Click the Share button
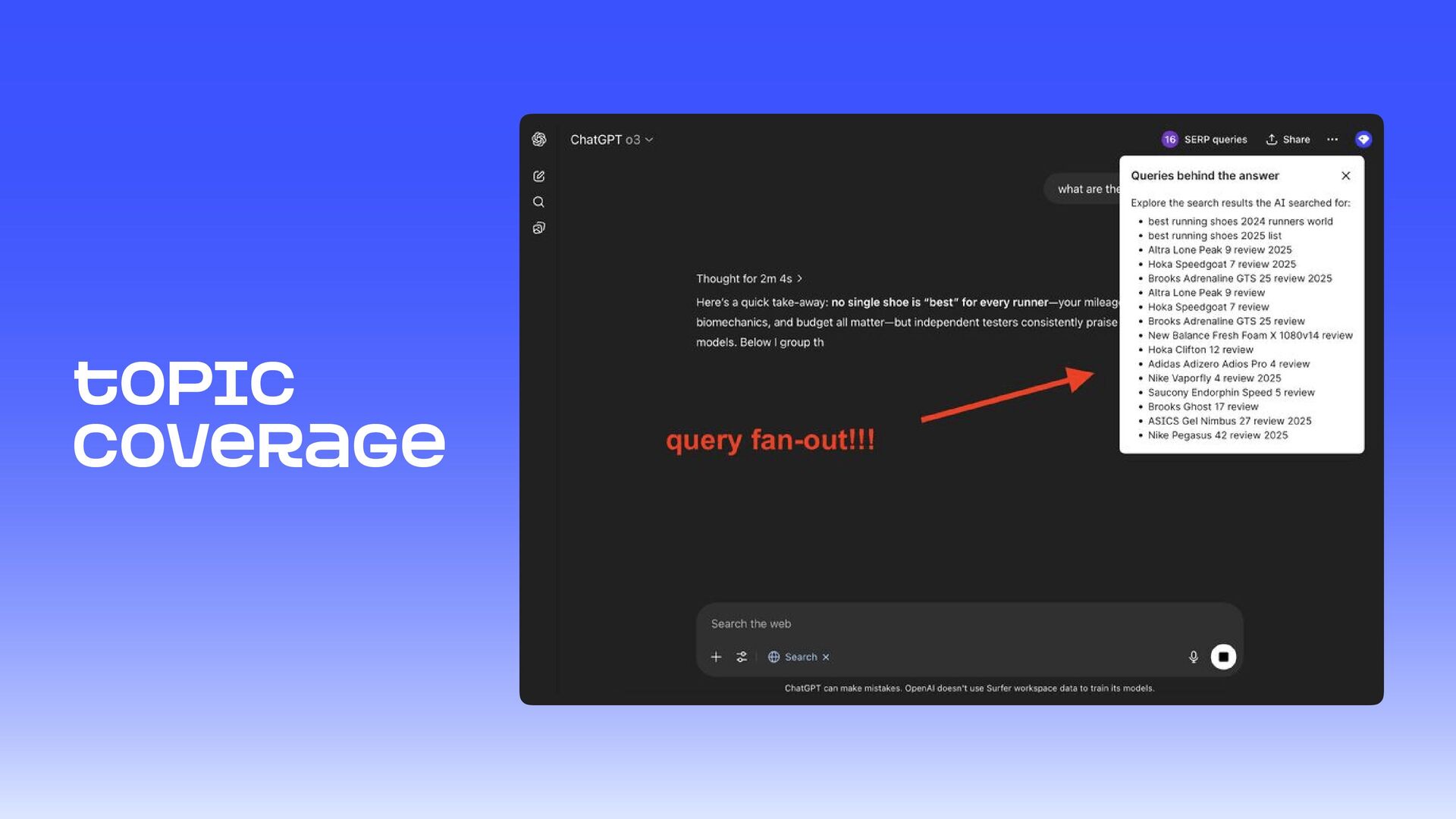Image resolution: width=1456 pixels, height=819 pixels. point(1288,140)
